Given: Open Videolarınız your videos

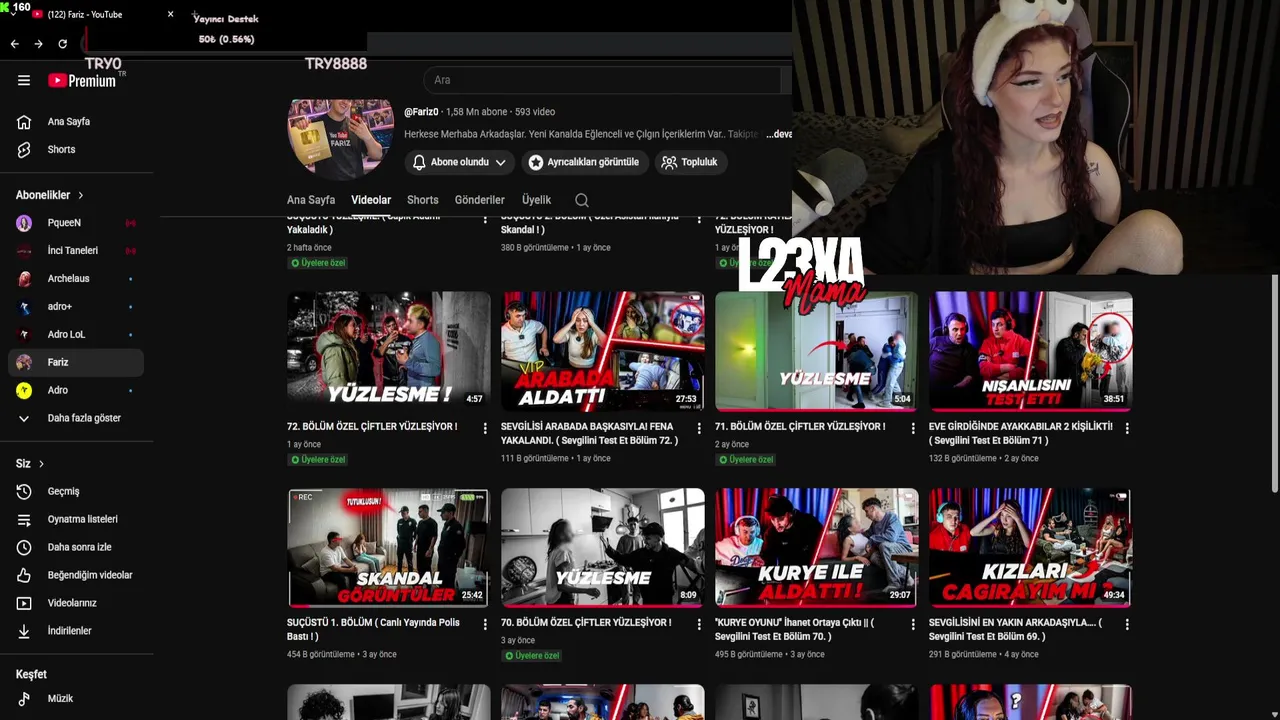Looking at the screenshot, I should pyautogui.click(x=76, y=604).
